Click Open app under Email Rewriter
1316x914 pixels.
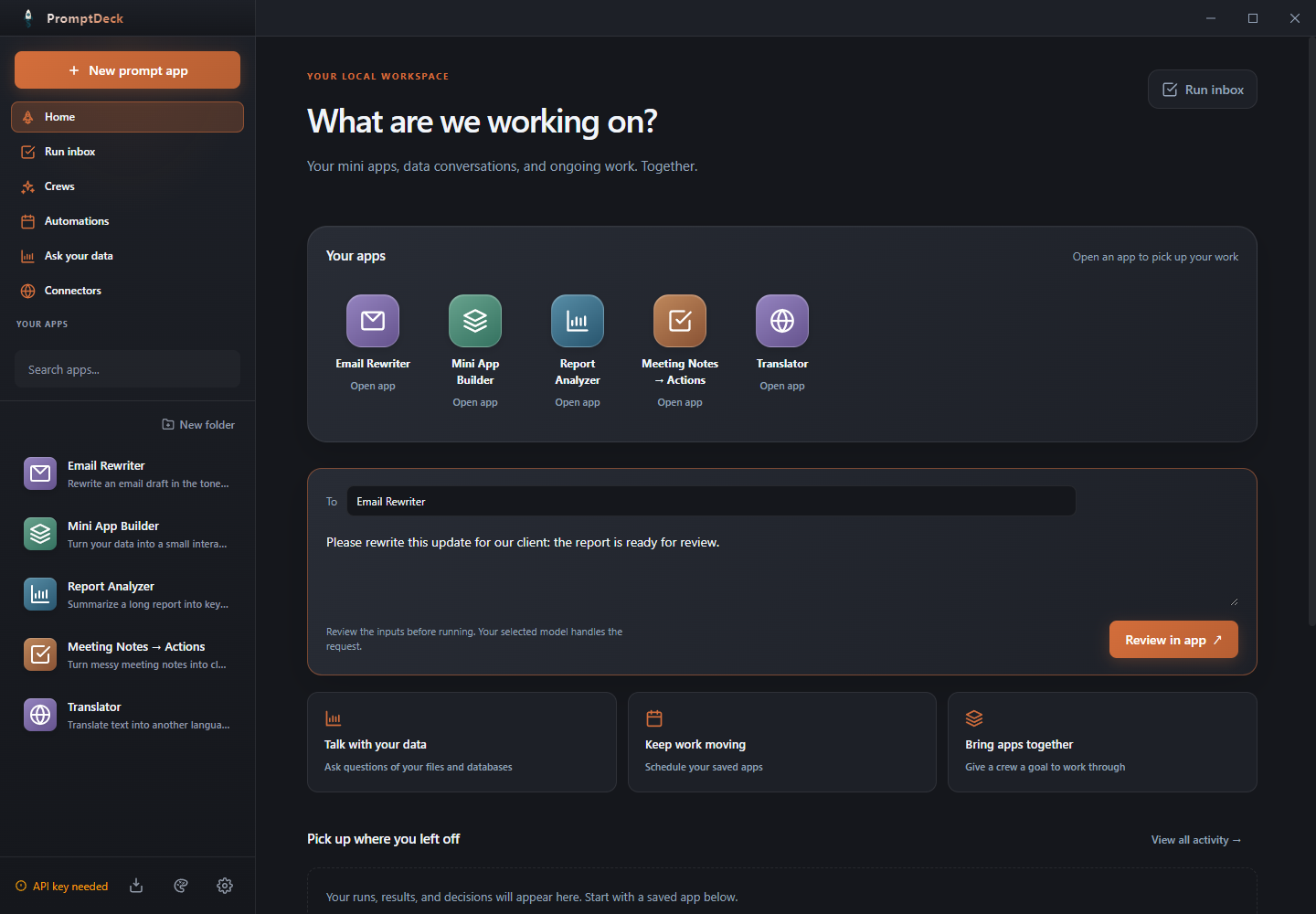[x=373, y=386]
